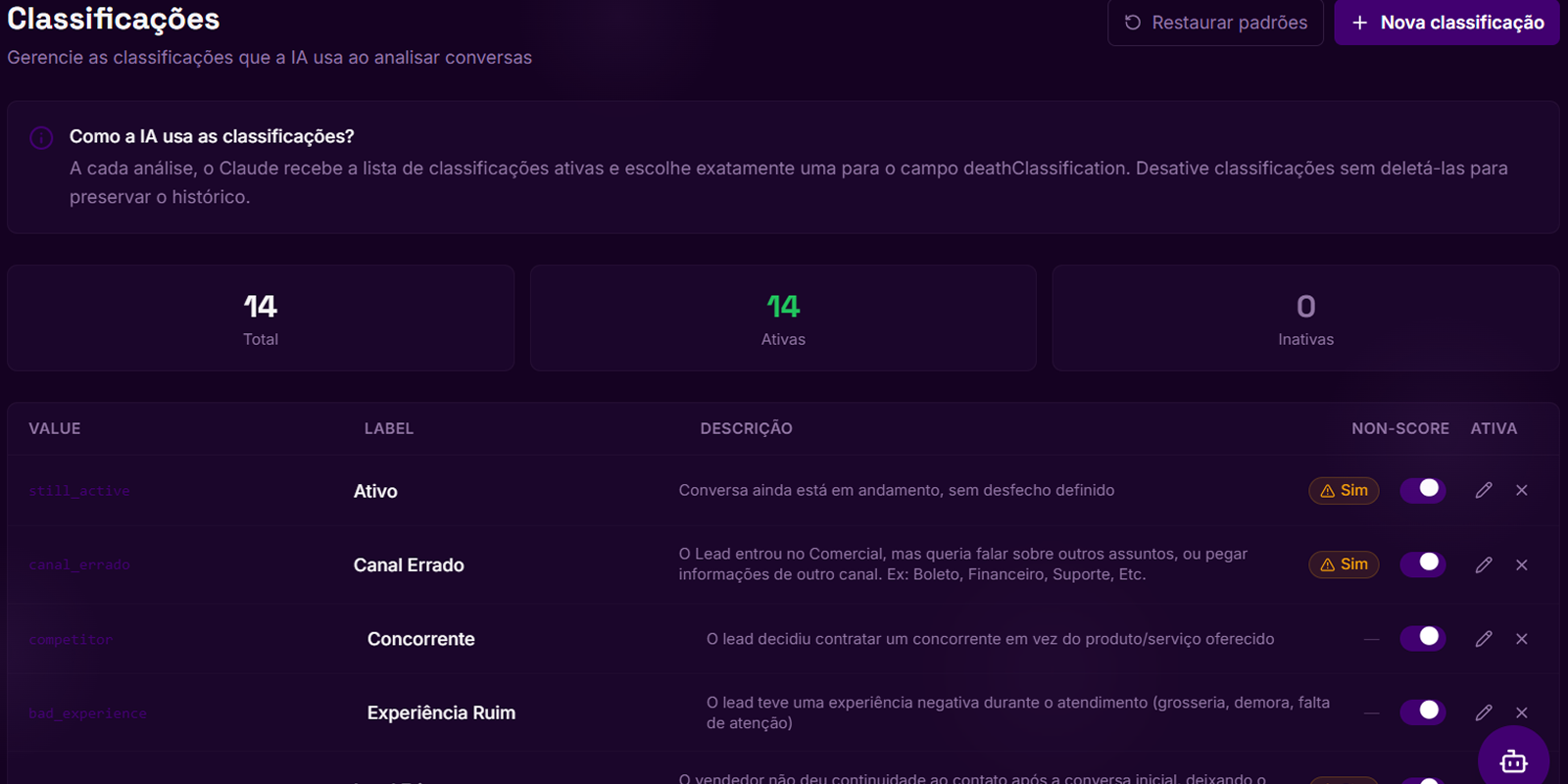Click the Sim badge in Canal Errado row
The width and height of the screenshot is (1568, 784).
1344,564
